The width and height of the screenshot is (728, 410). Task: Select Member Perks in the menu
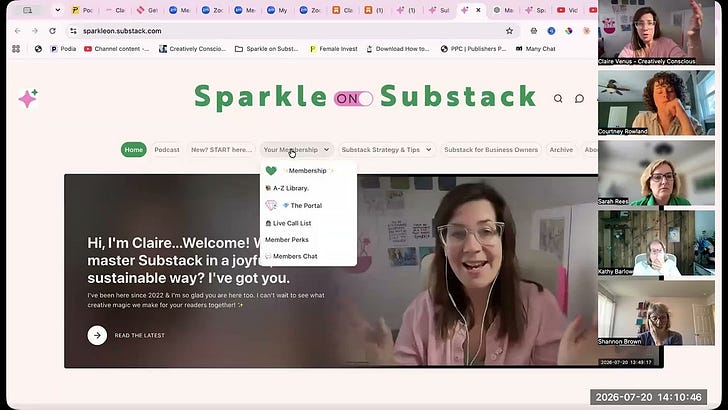click(x=308, y=240)
